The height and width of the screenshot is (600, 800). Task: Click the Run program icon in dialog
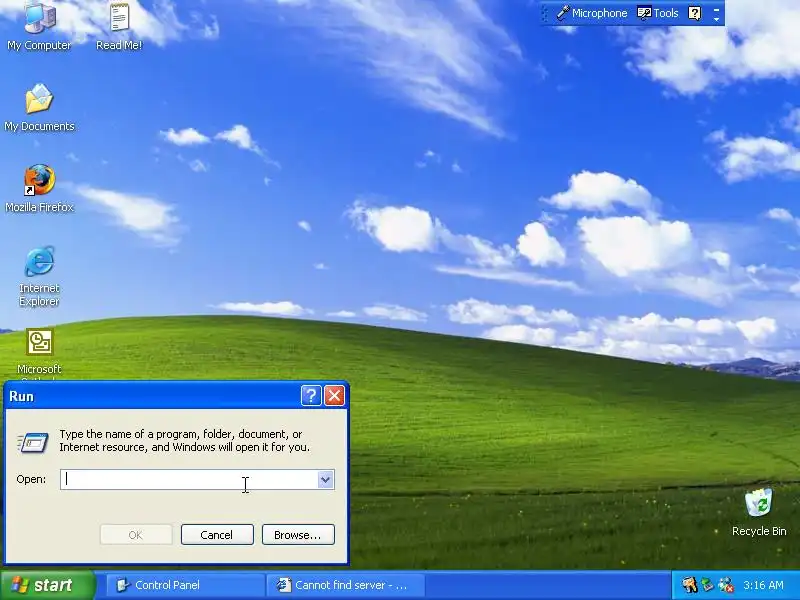(x=33, y=442)
